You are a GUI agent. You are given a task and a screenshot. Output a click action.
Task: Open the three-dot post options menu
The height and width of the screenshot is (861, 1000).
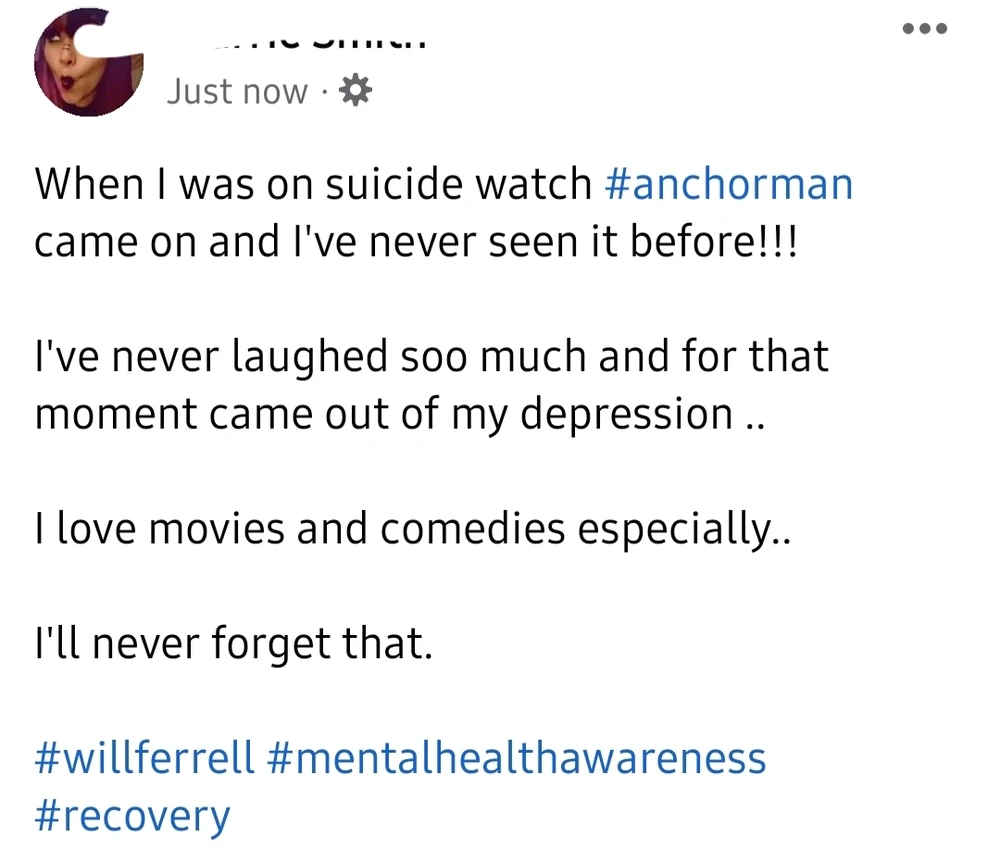tap(924, 28)
